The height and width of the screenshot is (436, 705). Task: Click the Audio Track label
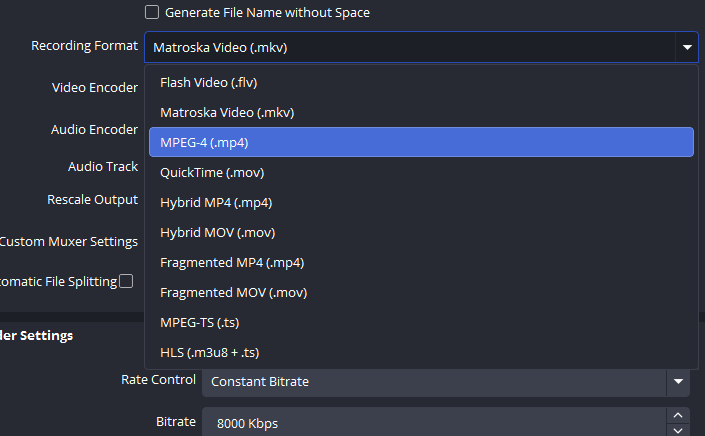pos(103,167)
